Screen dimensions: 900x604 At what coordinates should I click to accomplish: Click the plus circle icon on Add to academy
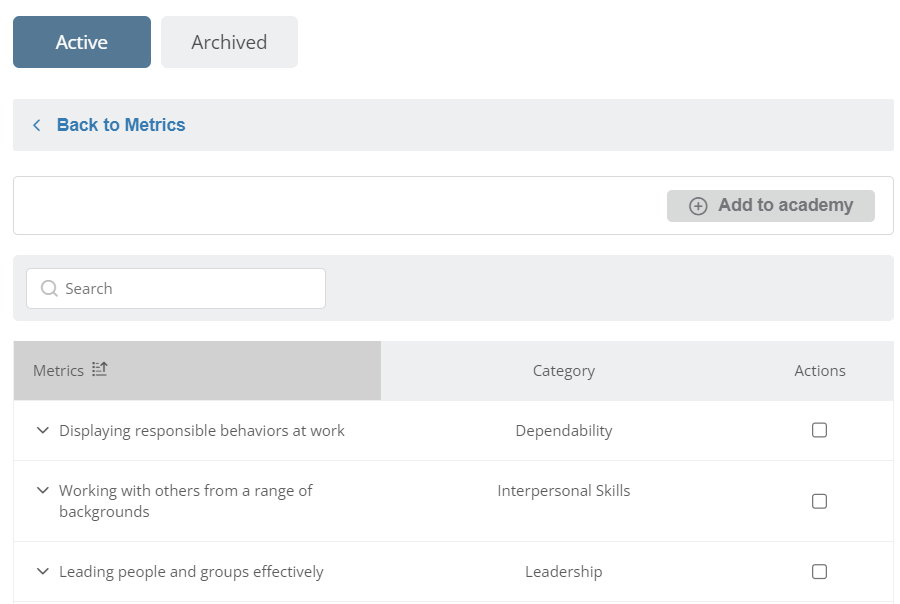(x=698, y=206)
